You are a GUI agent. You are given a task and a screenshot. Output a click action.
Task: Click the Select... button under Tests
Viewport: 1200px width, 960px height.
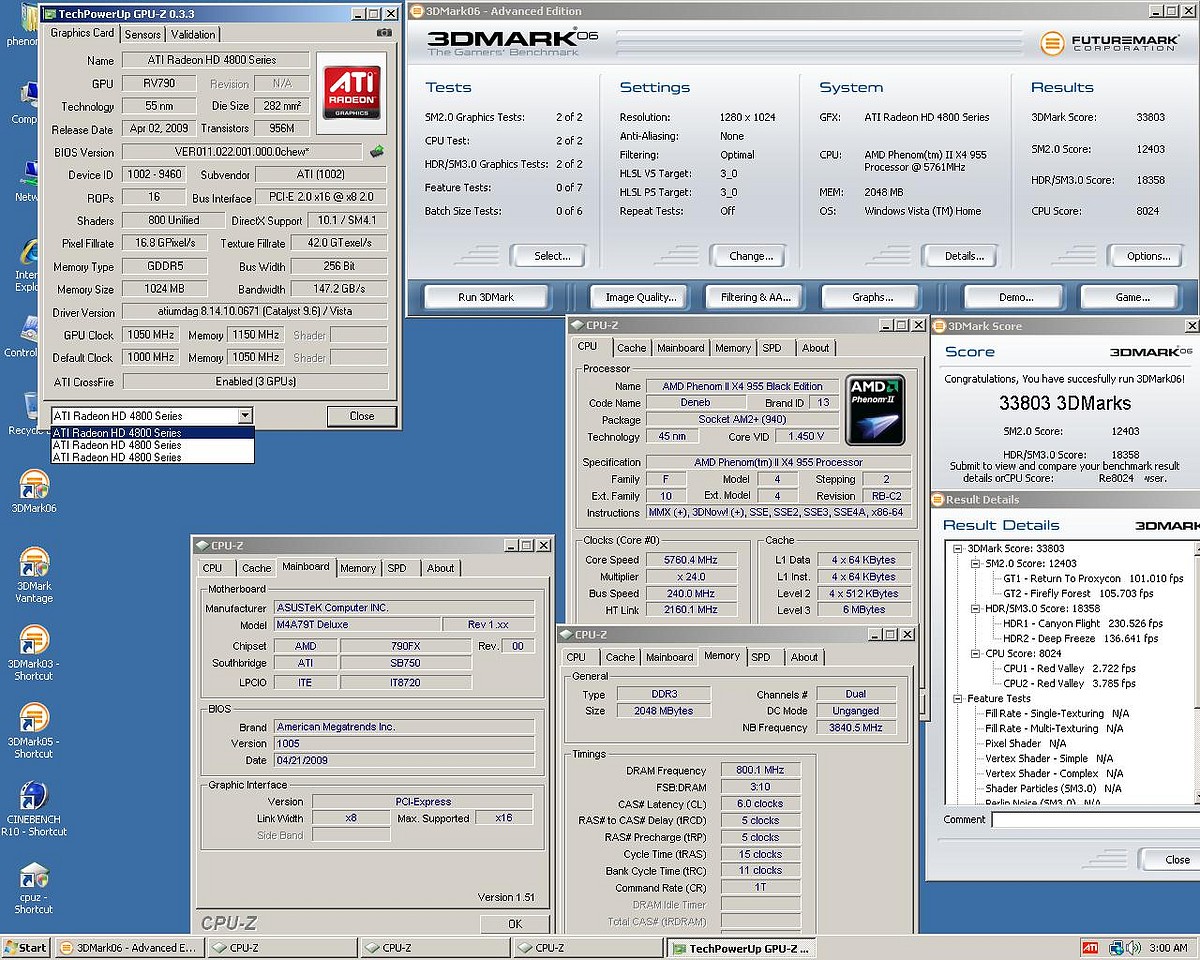(552, 256)
